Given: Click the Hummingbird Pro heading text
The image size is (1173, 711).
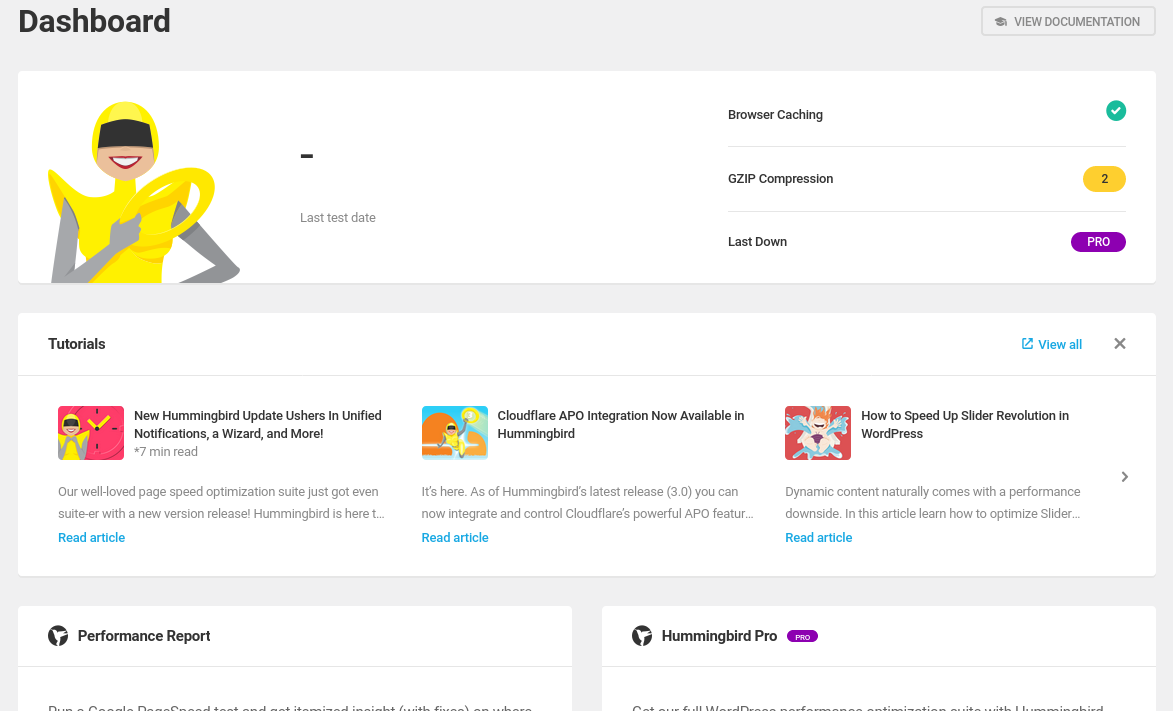Looking at the screenshot, I should [719, 636].
